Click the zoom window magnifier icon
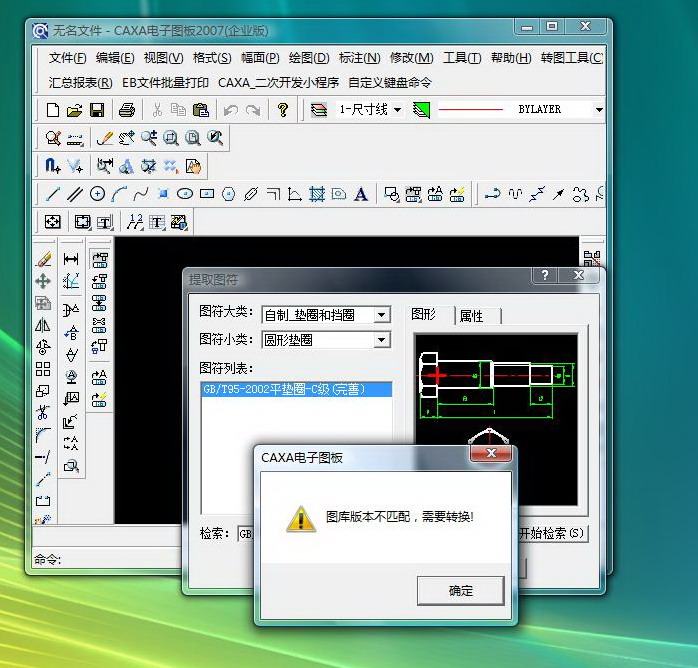The width and height of the screenshot is (698, 668). coord(170,138)
